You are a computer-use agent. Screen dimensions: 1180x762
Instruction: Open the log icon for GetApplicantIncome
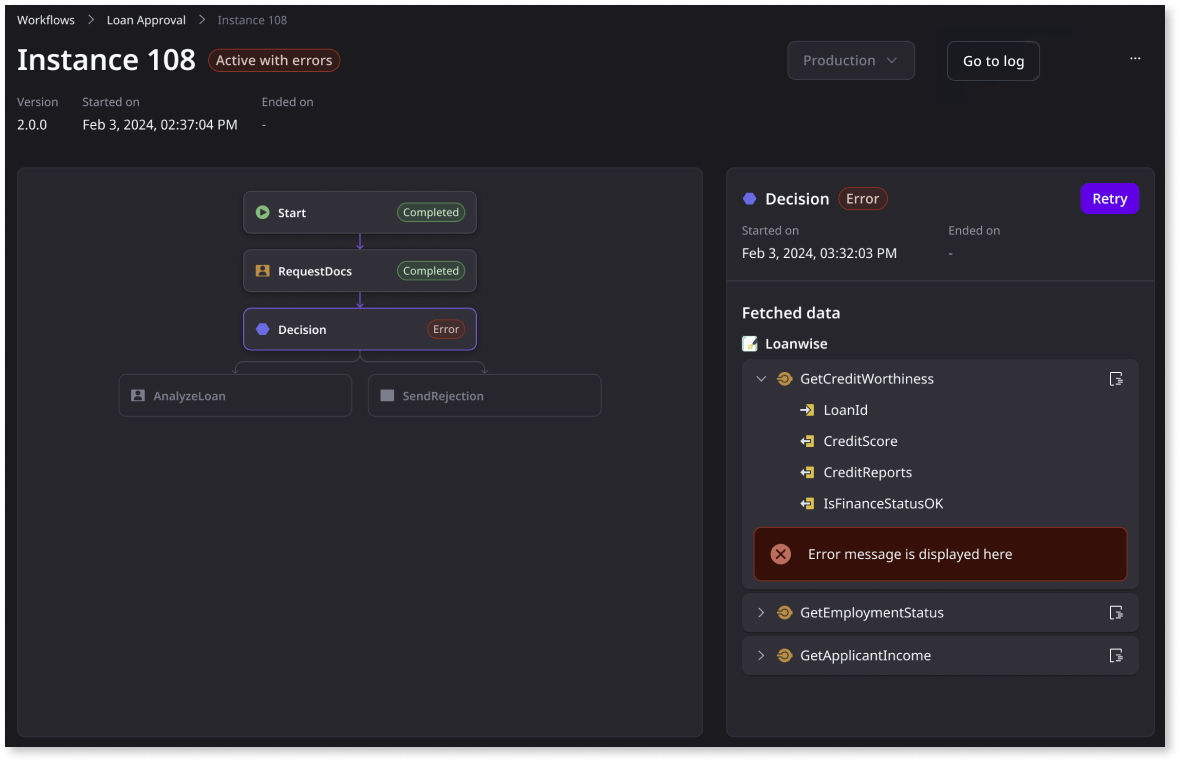point(1117,656)
